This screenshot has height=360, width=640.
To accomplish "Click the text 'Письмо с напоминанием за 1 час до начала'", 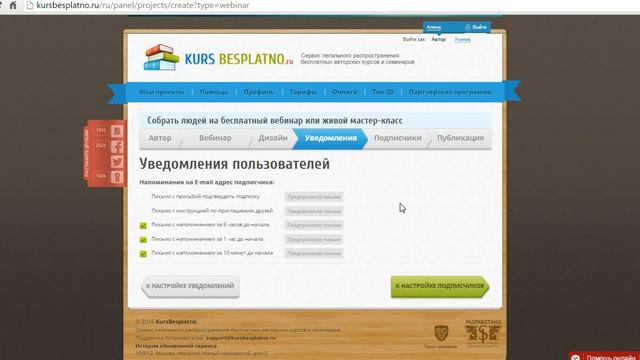I will pos(207,239).
